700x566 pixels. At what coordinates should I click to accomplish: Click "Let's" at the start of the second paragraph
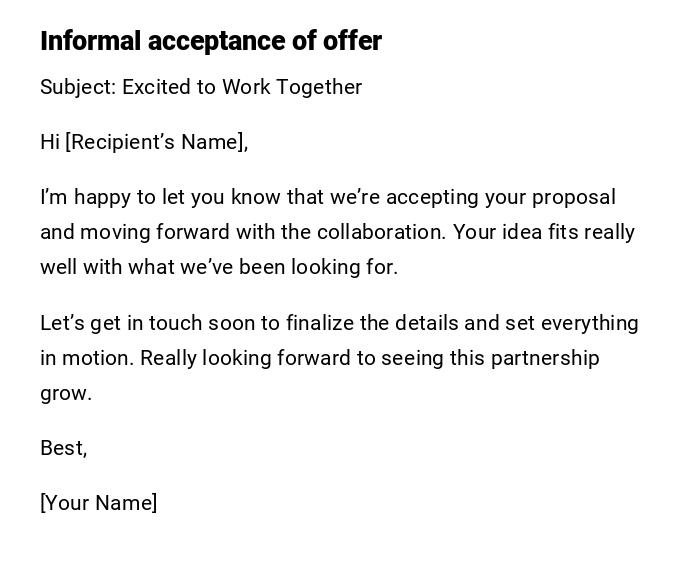coord(62,323)
